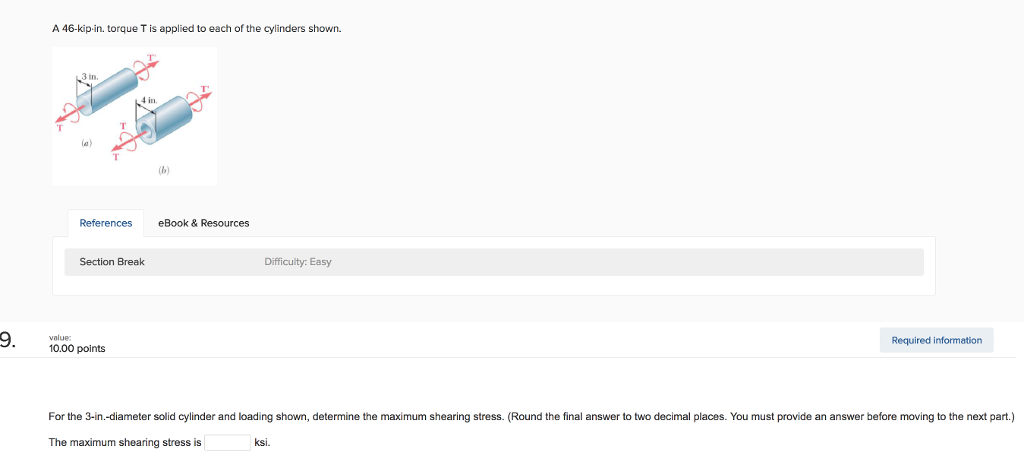Click the Difficulty: Easy label
Image resolution: width=1024 pixels, height=465 pixels.
tap(297, 262)
